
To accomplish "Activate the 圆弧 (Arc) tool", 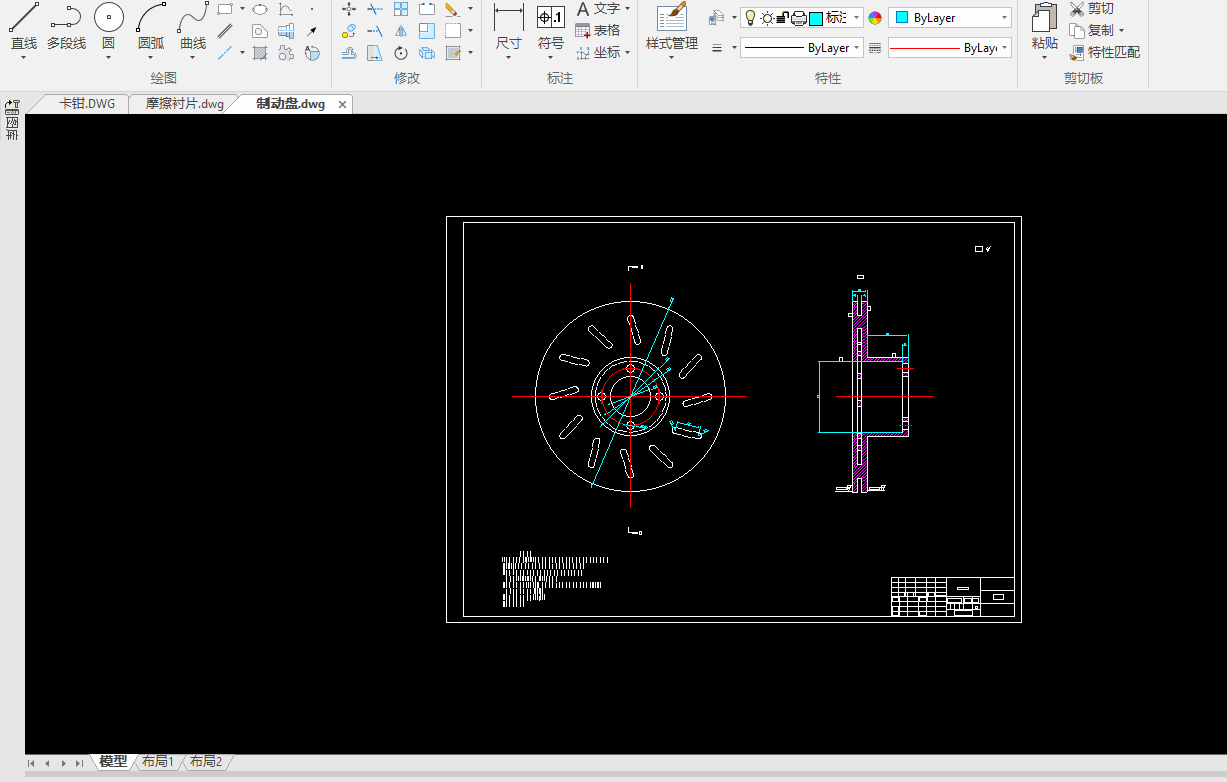I will tap(151, 27).
